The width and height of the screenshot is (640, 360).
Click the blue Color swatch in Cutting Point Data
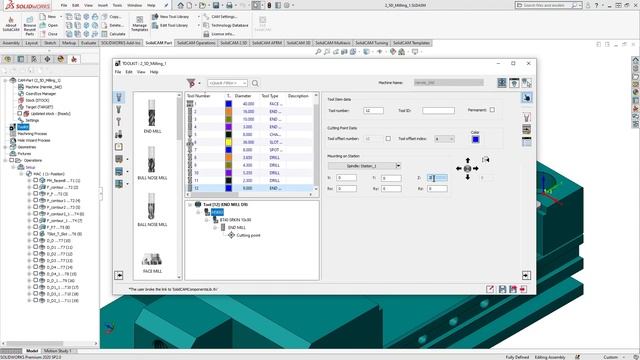[476, 140]
